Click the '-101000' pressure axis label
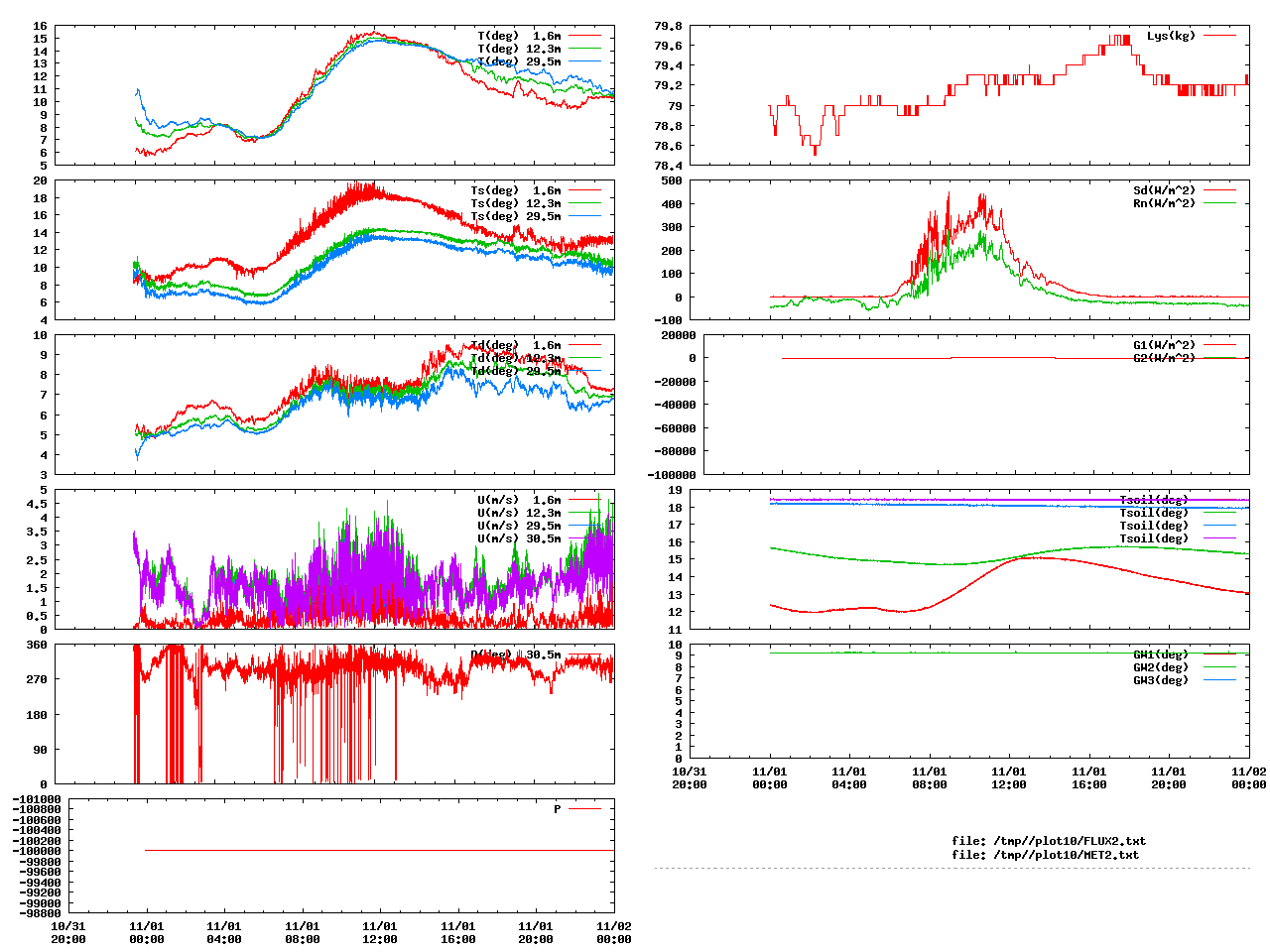The image size is (1270, 952). pyautogui.click(x=37, y=799)
